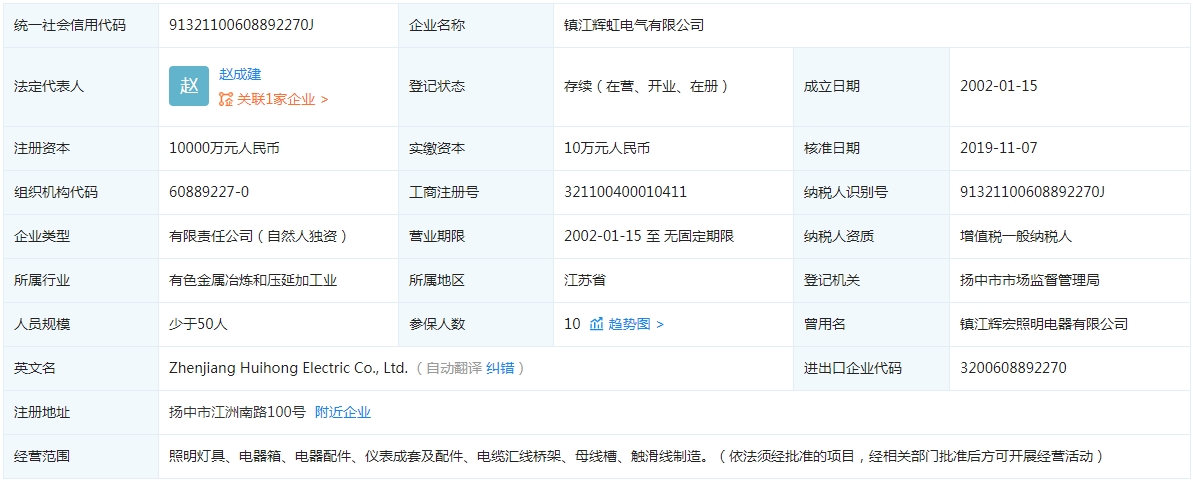Image resolution: width=1193 pixels, height=480 pixels.
Task: Click the business registration number 321100400010411
Action: click(625, 192)
